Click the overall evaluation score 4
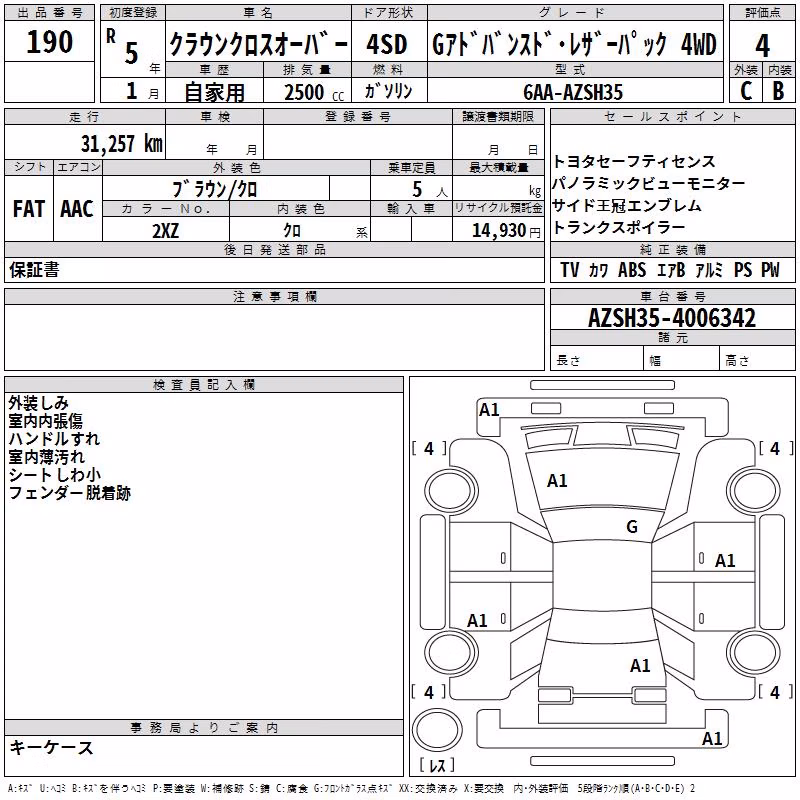The height and width of the screenshot is (800, 800). click(762, 45)
